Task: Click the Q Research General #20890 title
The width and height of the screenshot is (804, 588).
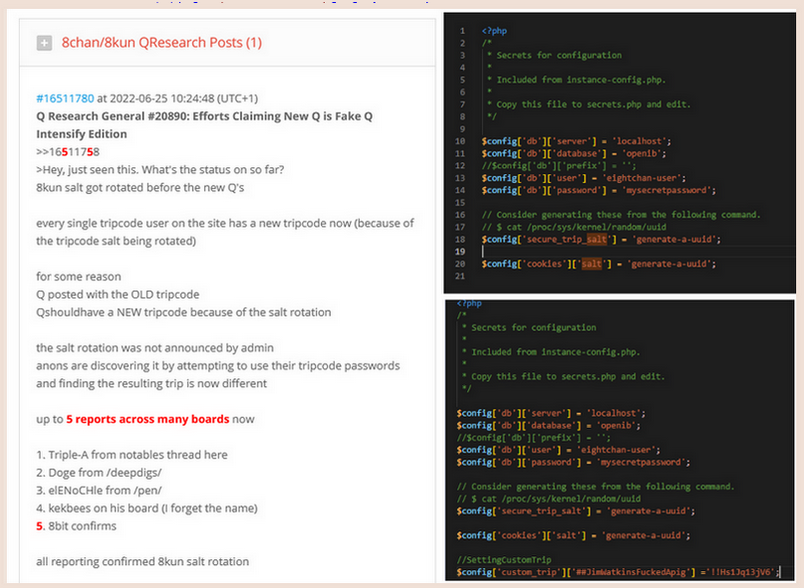Action: 204,125
